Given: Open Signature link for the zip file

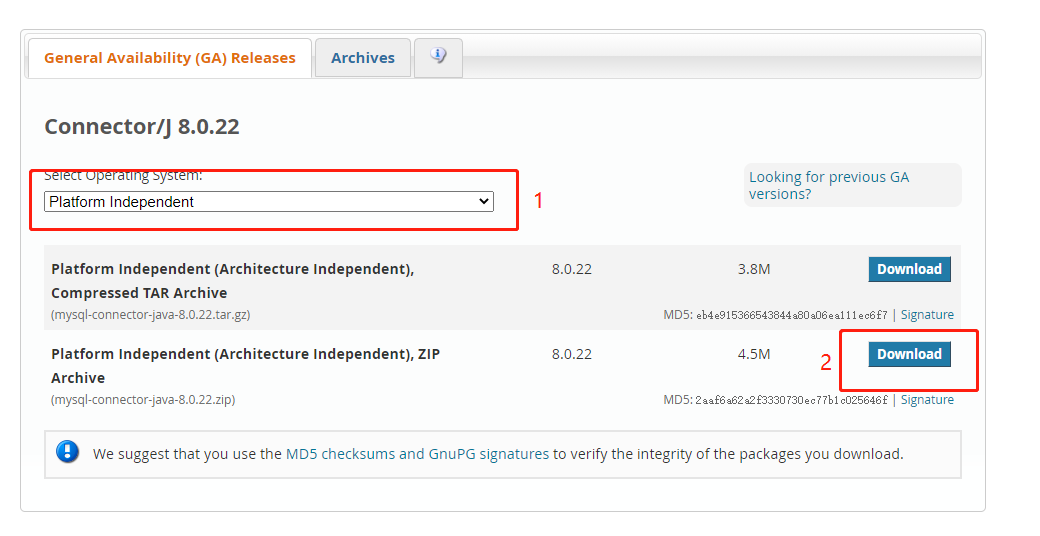Looking at the screenshot, I should [927, 400].
